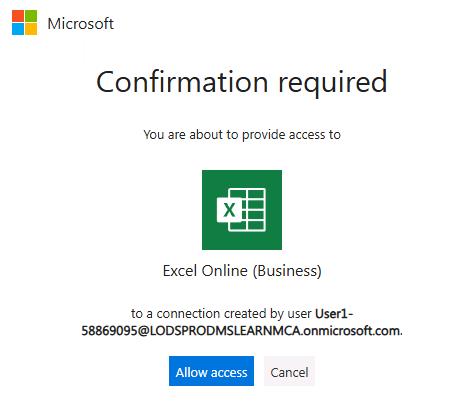This screenshot has height=418, width=460.
Task: Click the bold User1- text
Action: (x=334, y=313)
